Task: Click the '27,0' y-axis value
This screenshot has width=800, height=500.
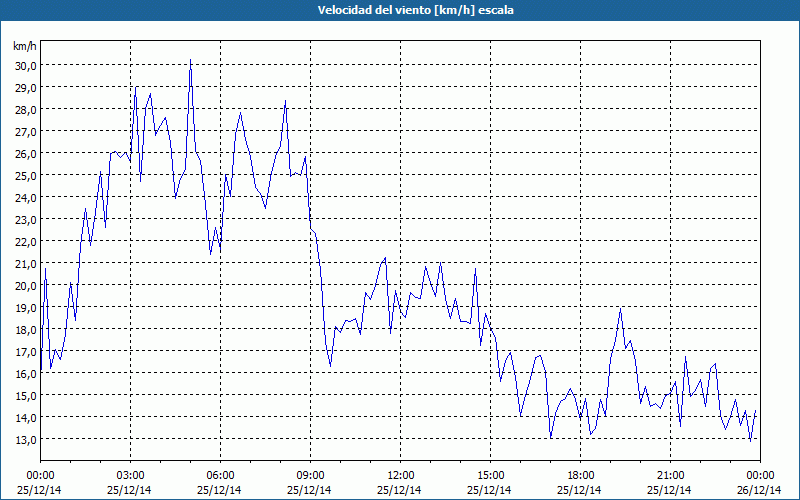Action: point(24,132)
